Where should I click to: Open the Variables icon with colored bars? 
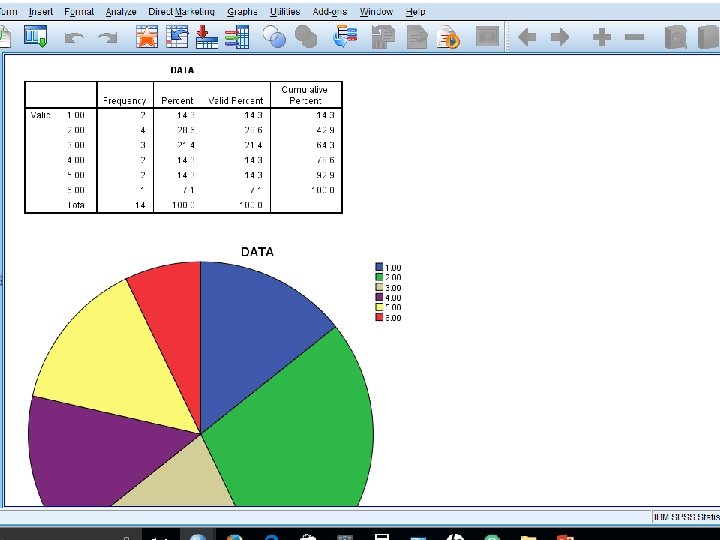[237, 37]
